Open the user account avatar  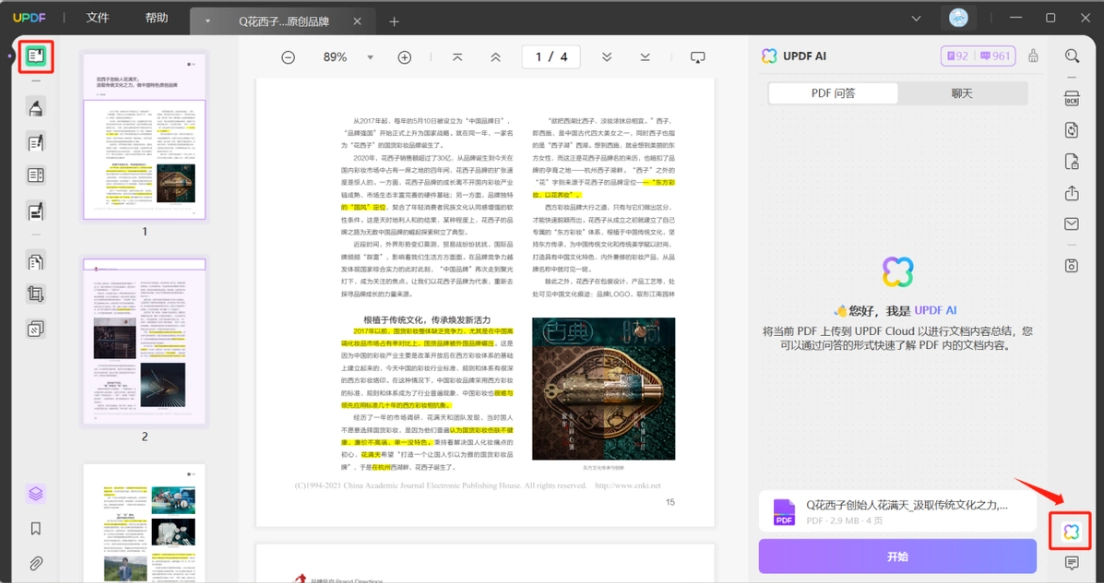click(x=958, y=18)
